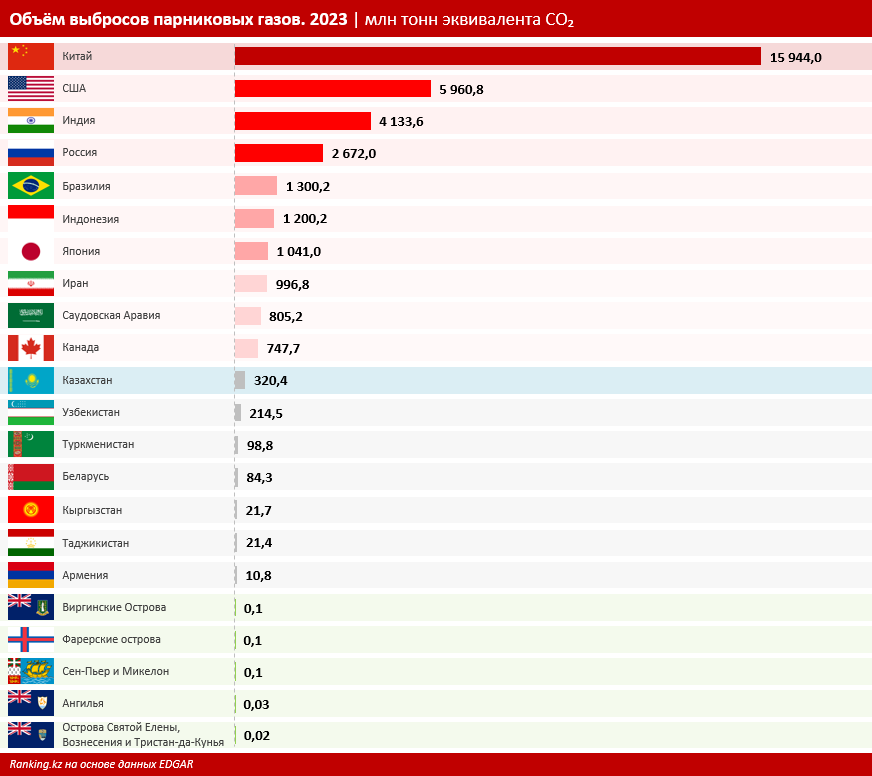The width and height of the screenshot is (872, 776).
Task: Click the Belarus flag icon
Action: coord(31,477)
